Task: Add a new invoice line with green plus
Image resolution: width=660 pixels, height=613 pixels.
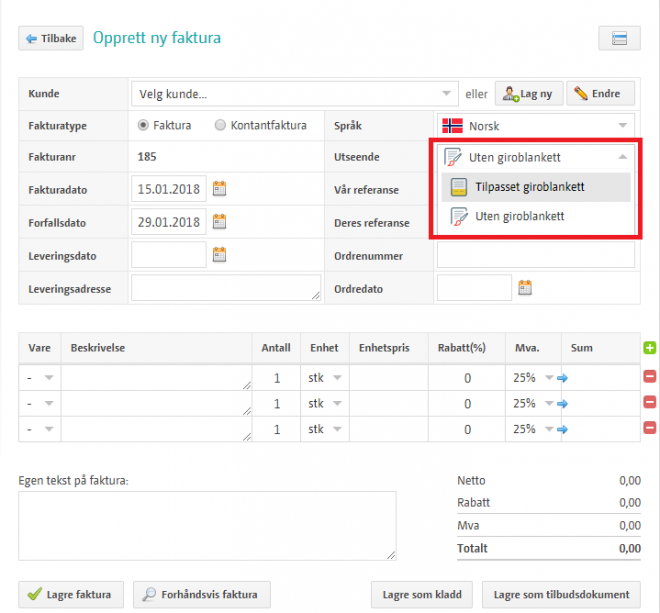Action: pos(649,348)
